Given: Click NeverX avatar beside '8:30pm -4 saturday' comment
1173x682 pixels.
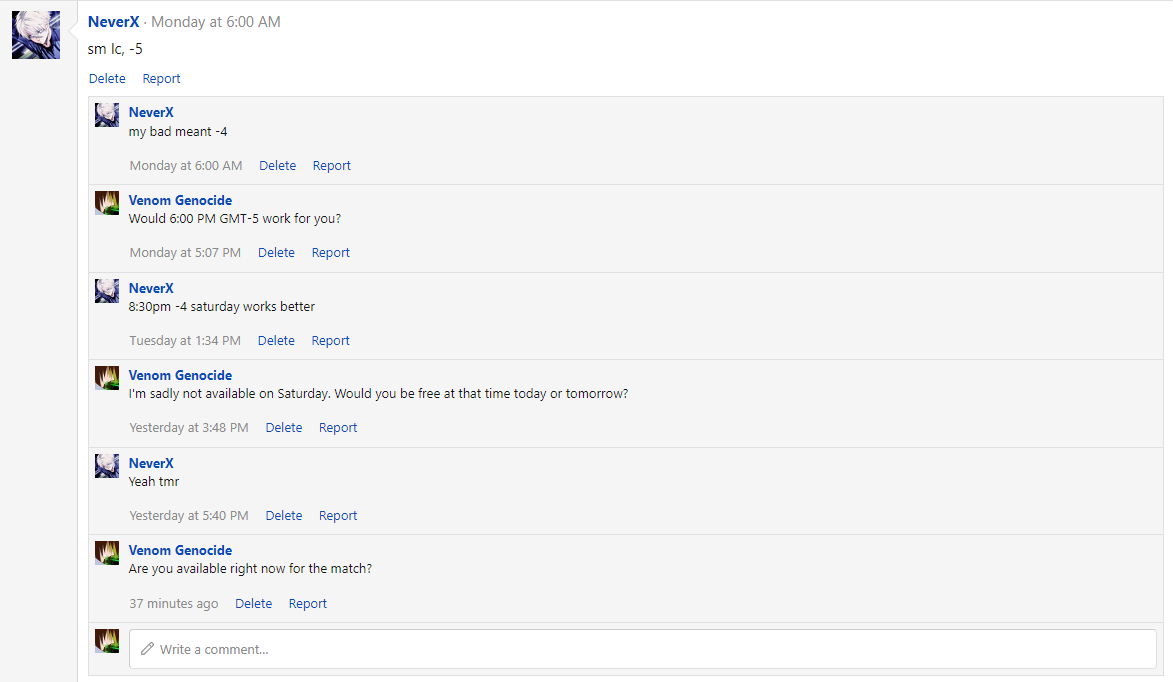Looking at the screenshot, I should pyautogui.click(x=107, y=291).
